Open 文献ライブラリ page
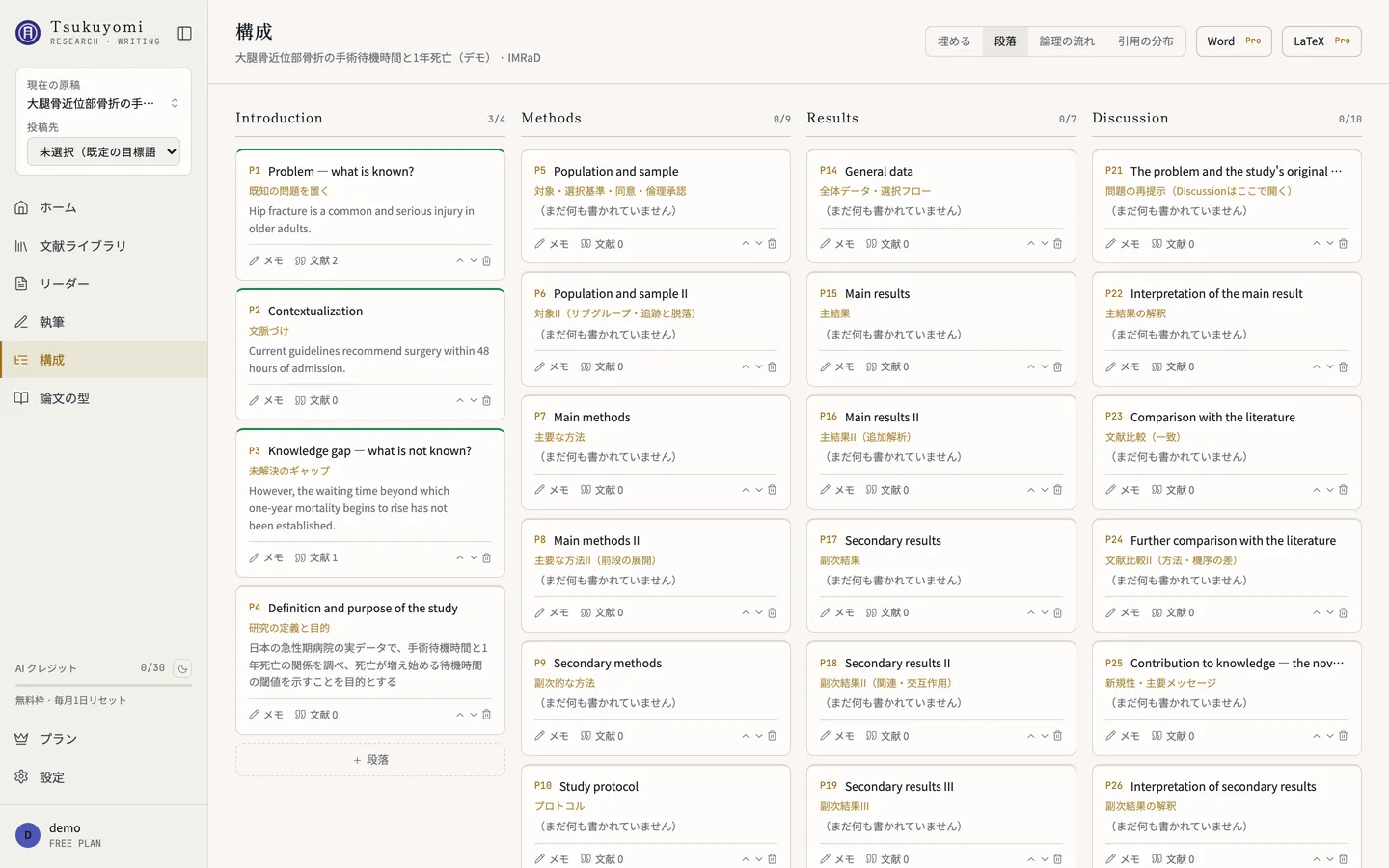The image size is (1389, 868). coord(103,246)
